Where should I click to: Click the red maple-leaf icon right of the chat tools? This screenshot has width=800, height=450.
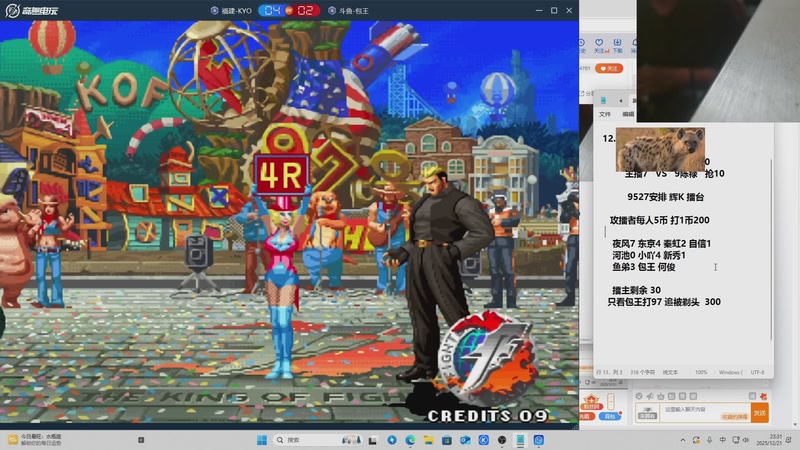pos(763,396)
